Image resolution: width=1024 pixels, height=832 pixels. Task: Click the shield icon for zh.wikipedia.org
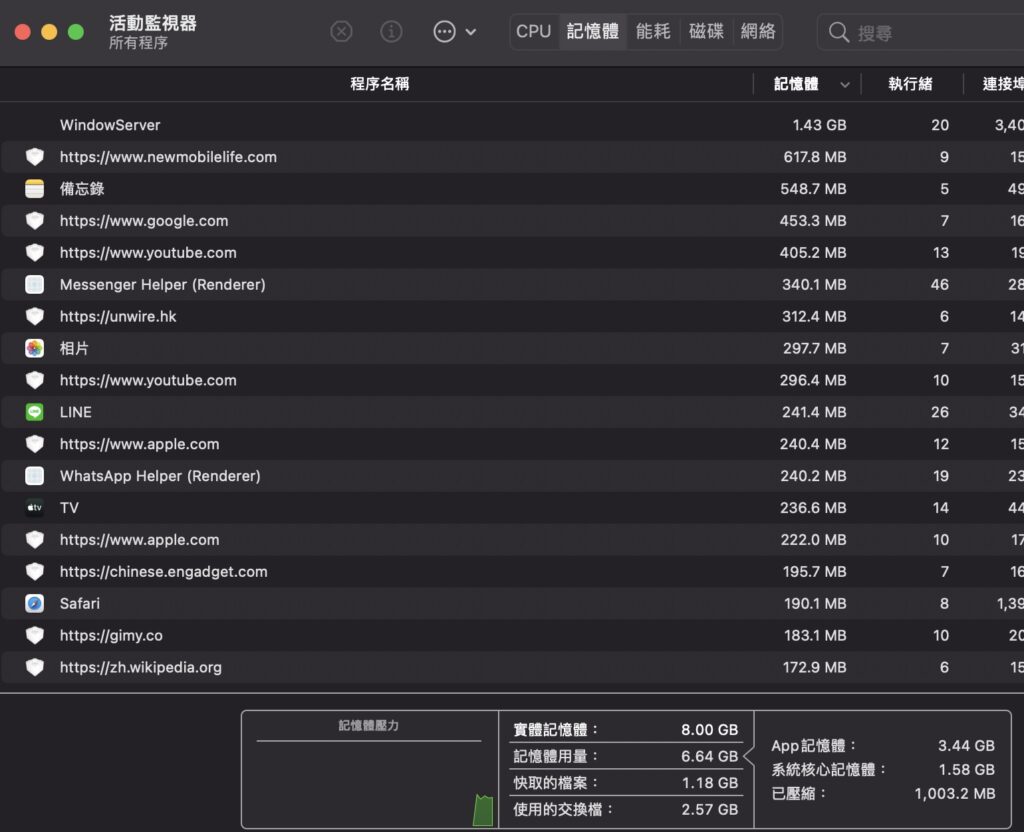tap(35, 667)
